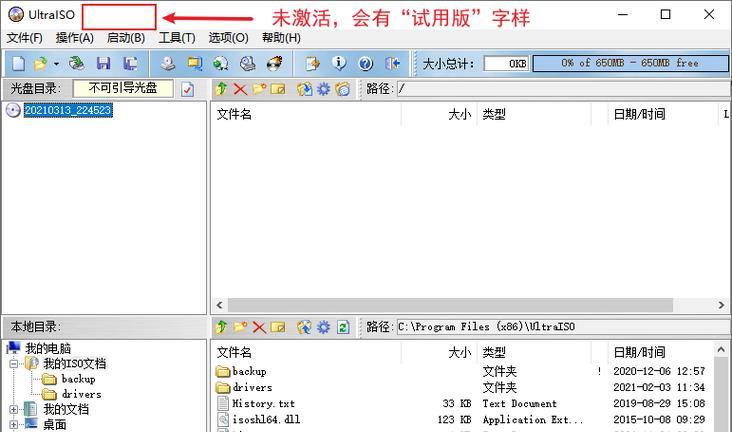Click the Help question mark icon
This screenshot has height=432, width=732.
pos(366,64)
